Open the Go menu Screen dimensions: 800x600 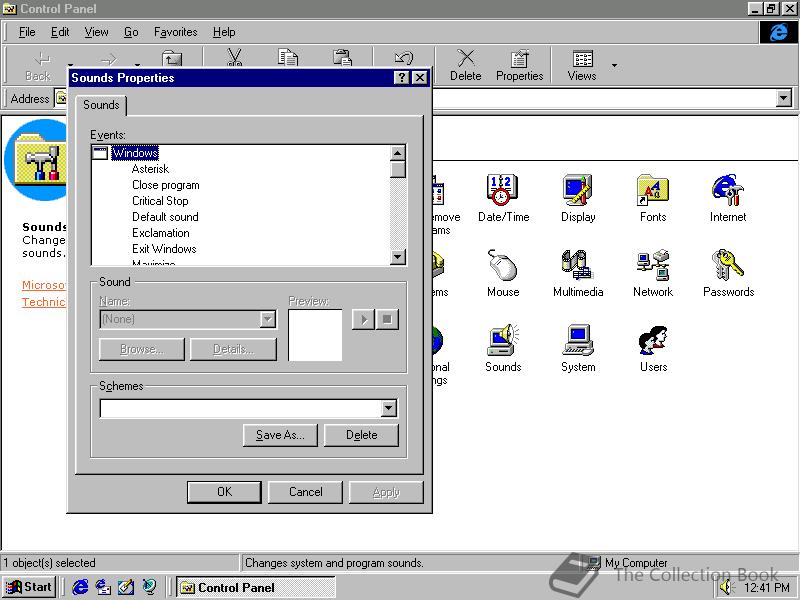131,32
